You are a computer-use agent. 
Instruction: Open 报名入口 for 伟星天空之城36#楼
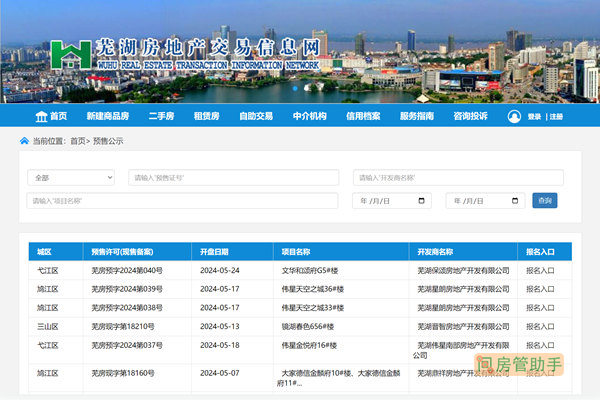point(540,289)
